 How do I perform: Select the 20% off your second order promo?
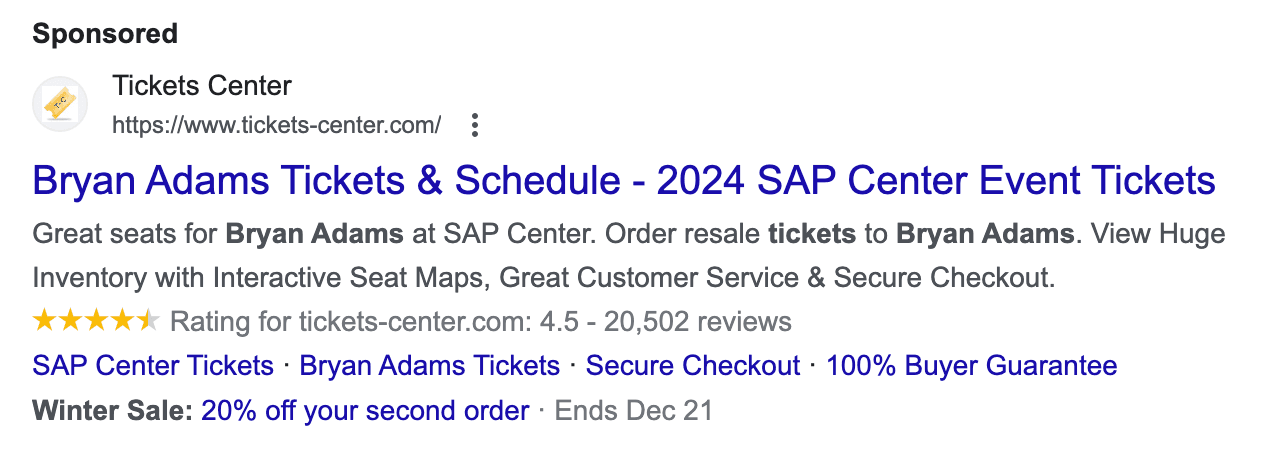coord(365,411)
